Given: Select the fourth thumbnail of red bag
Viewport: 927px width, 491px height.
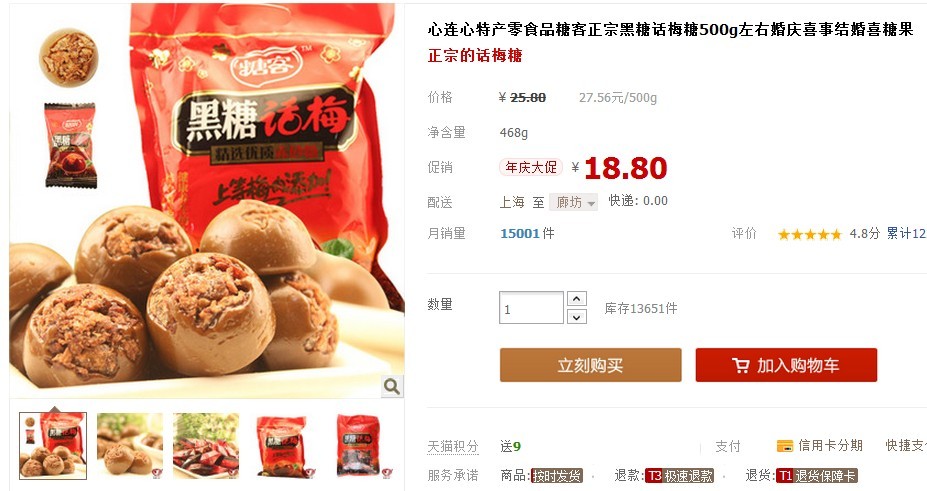Looking at the screenshot, I should pyautogui.click(x=283, y=446).
